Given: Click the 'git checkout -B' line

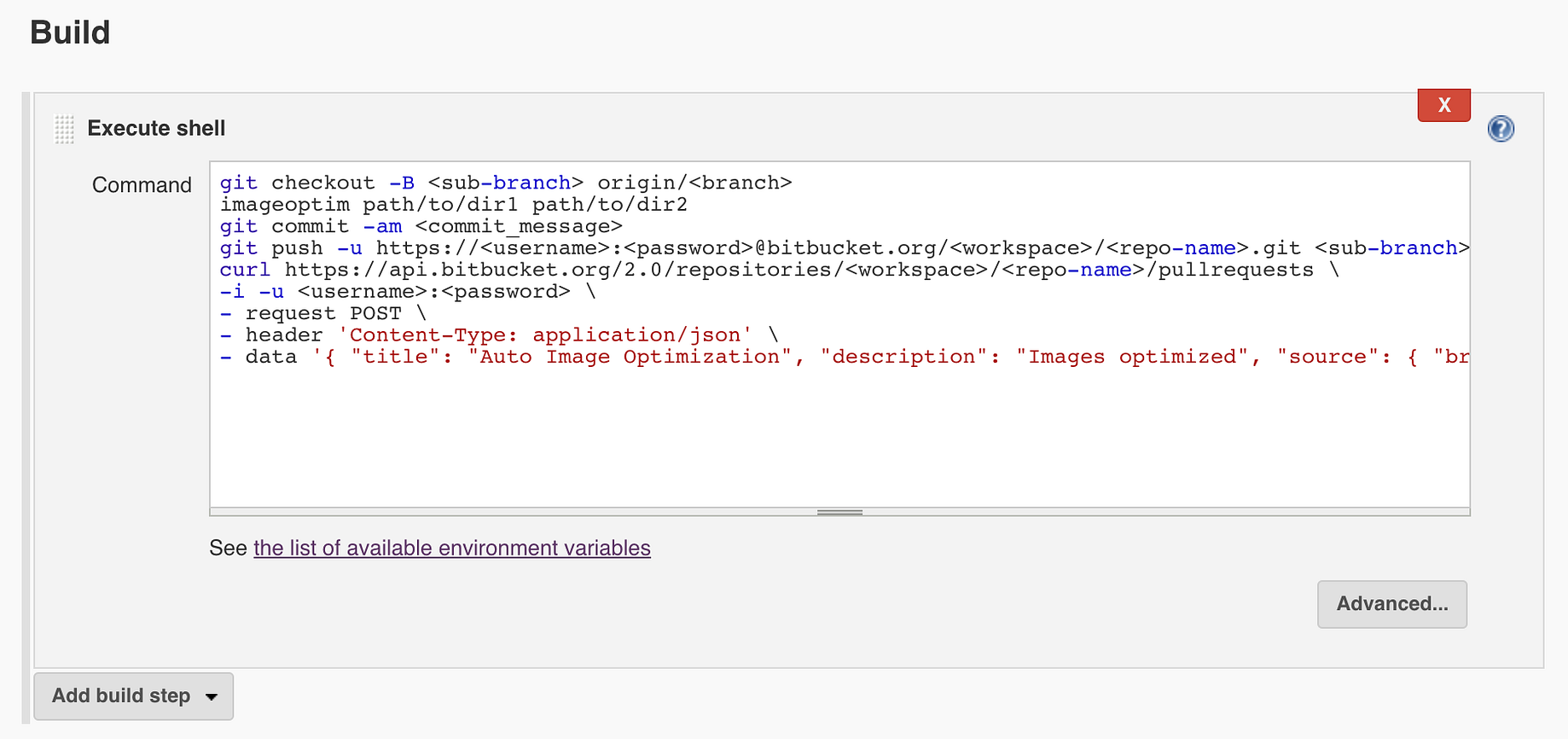Looking at the screenshot, I should pos(506,183).
